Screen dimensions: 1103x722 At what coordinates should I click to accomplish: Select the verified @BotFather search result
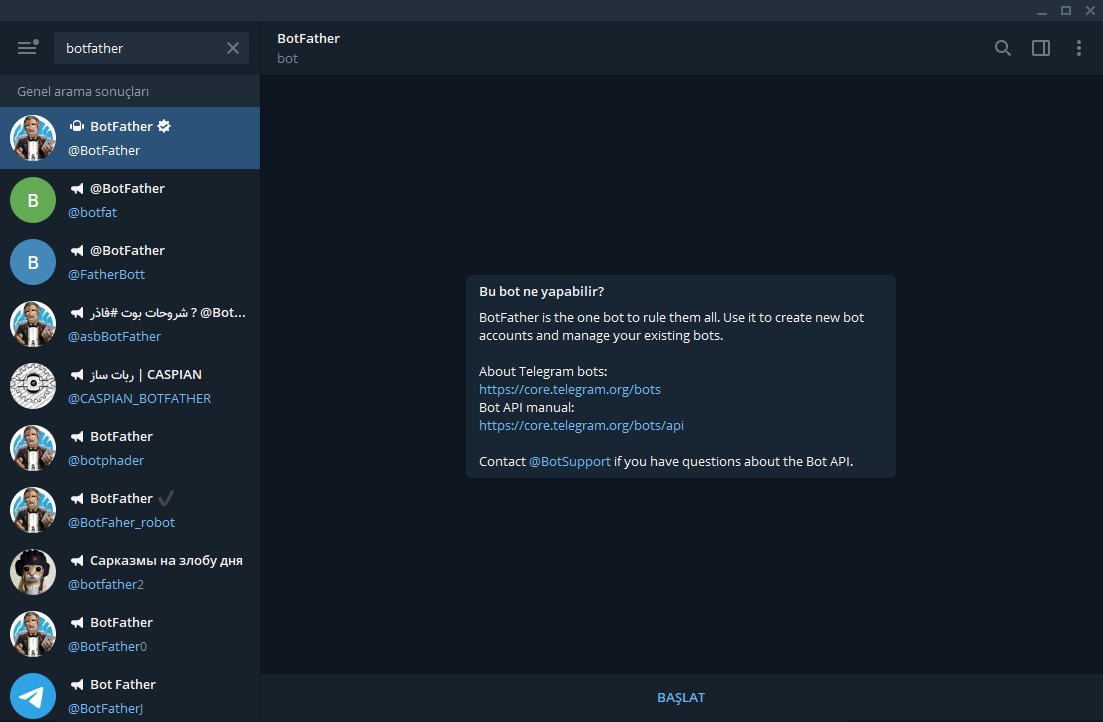pyautogui.click(x=150, y=138)
